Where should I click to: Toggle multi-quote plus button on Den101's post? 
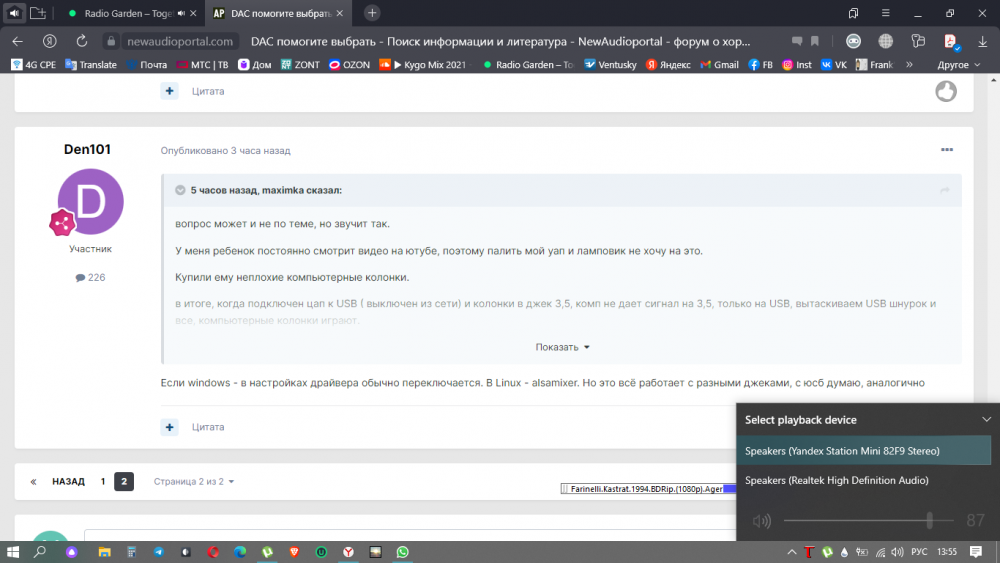(x=170, y=427)
